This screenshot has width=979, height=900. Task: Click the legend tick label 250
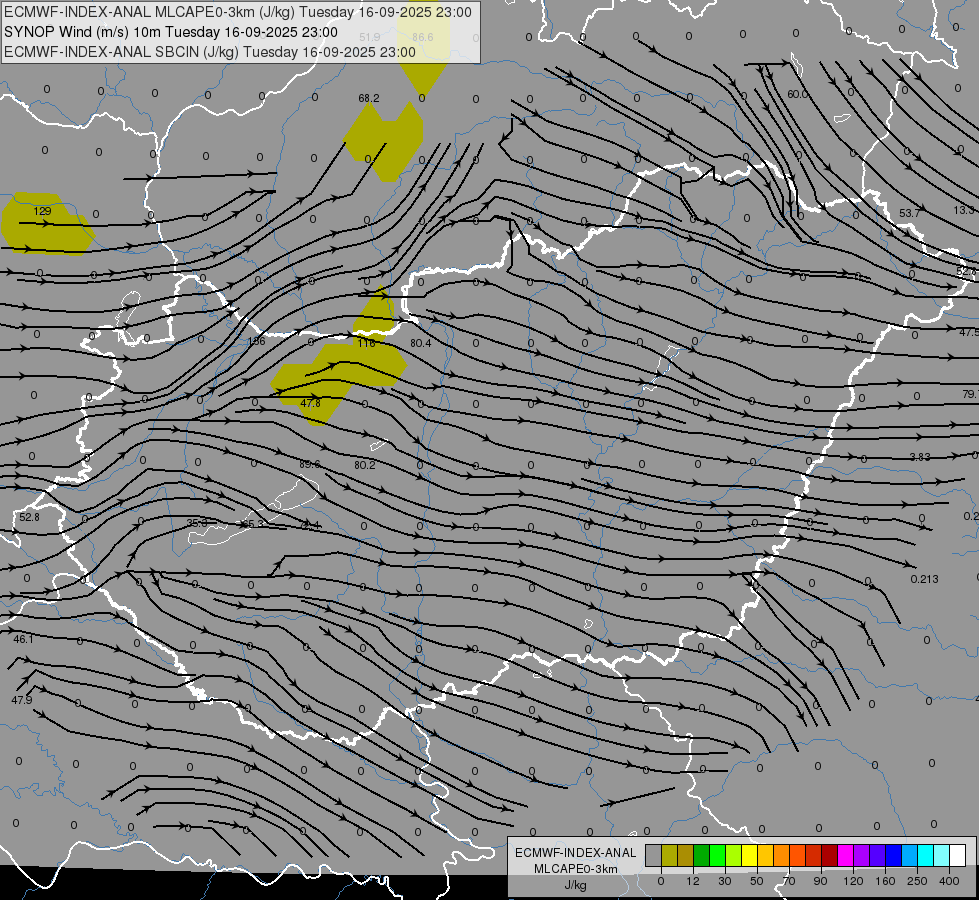click(917, 881)
